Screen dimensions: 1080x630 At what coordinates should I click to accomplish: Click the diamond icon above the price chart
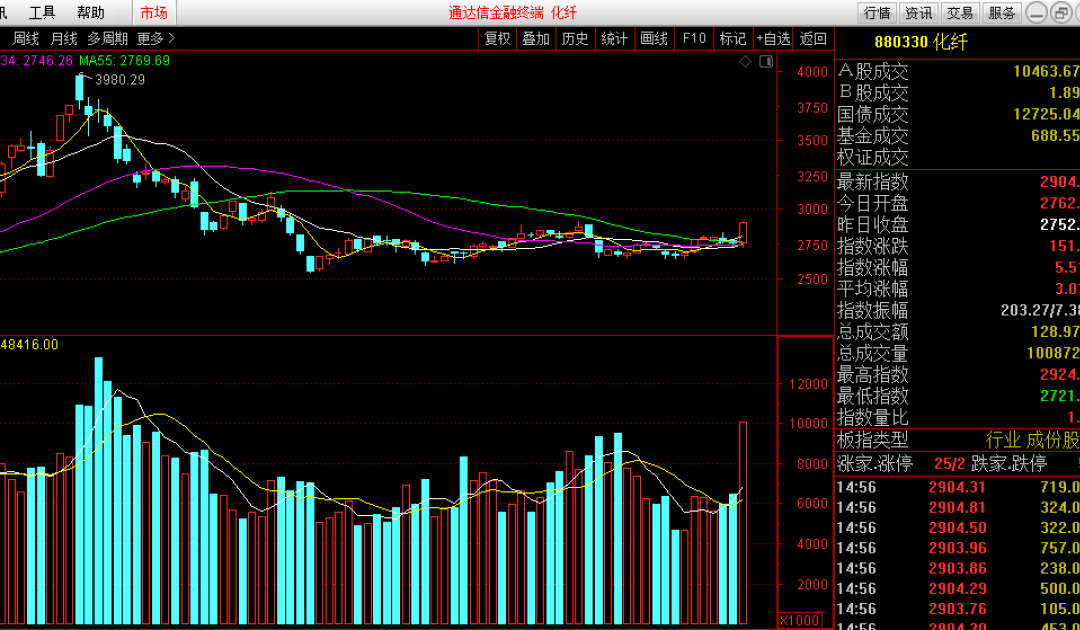pyautogui.click(x=745, y=62)
